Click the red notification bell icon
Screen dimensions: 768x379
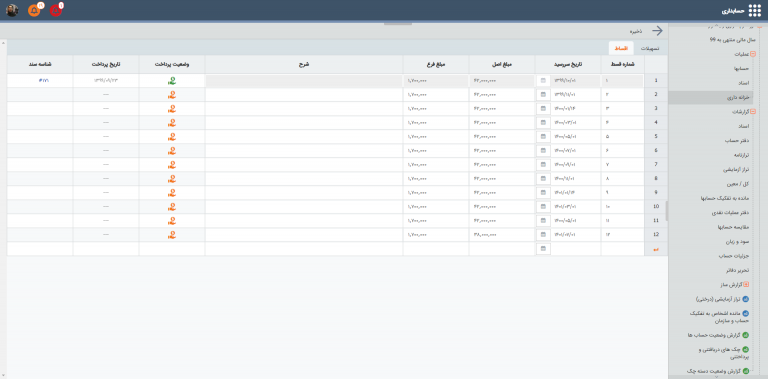pyautogui.click(x=55, y=10)
